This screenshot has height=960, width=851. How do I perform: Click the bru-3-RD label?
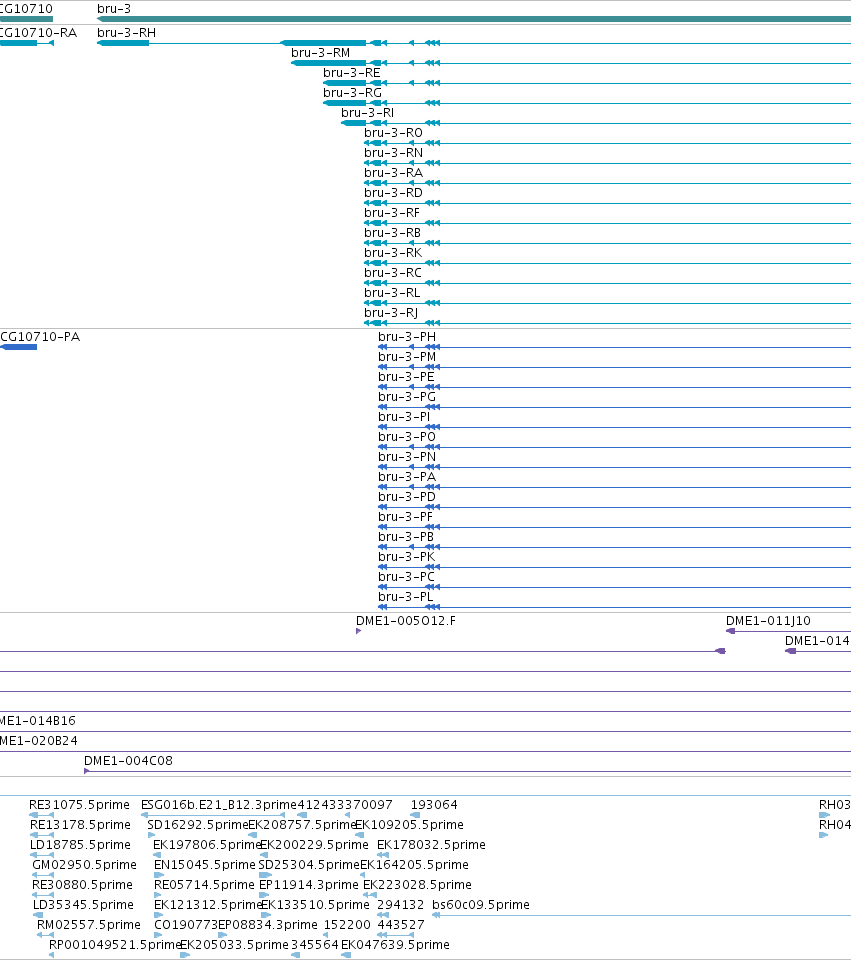393,193
